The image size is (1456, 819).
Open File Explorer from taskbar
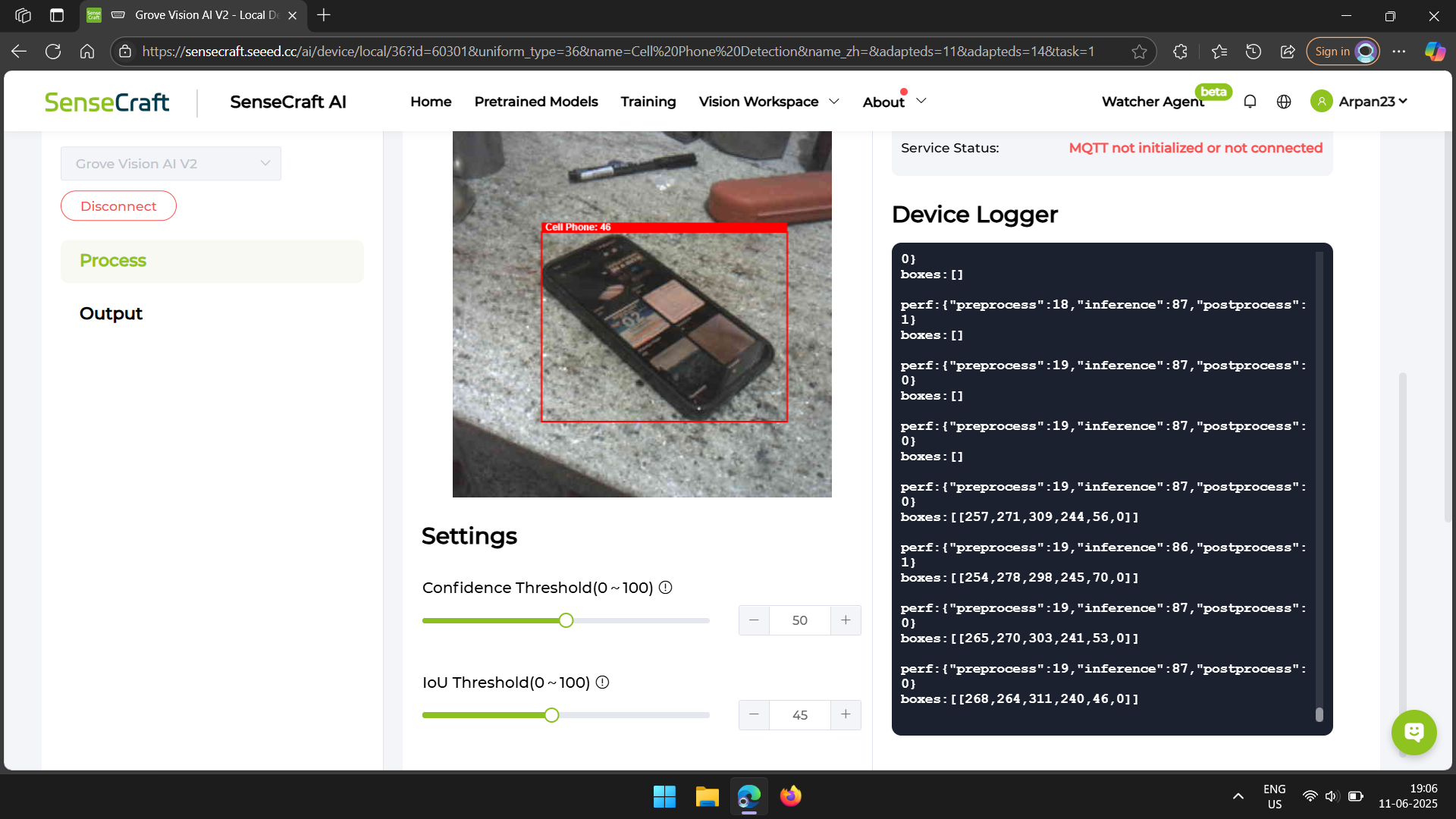[707, 796]
